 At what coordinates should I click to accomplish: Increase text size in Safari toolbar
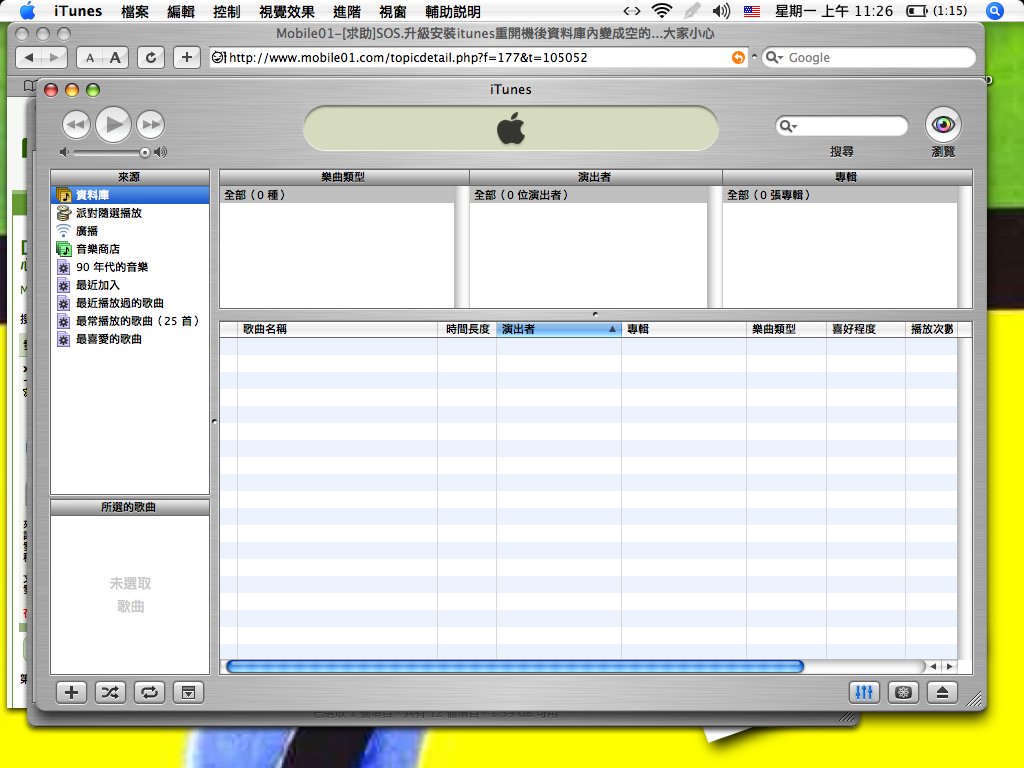click(116, 57)
